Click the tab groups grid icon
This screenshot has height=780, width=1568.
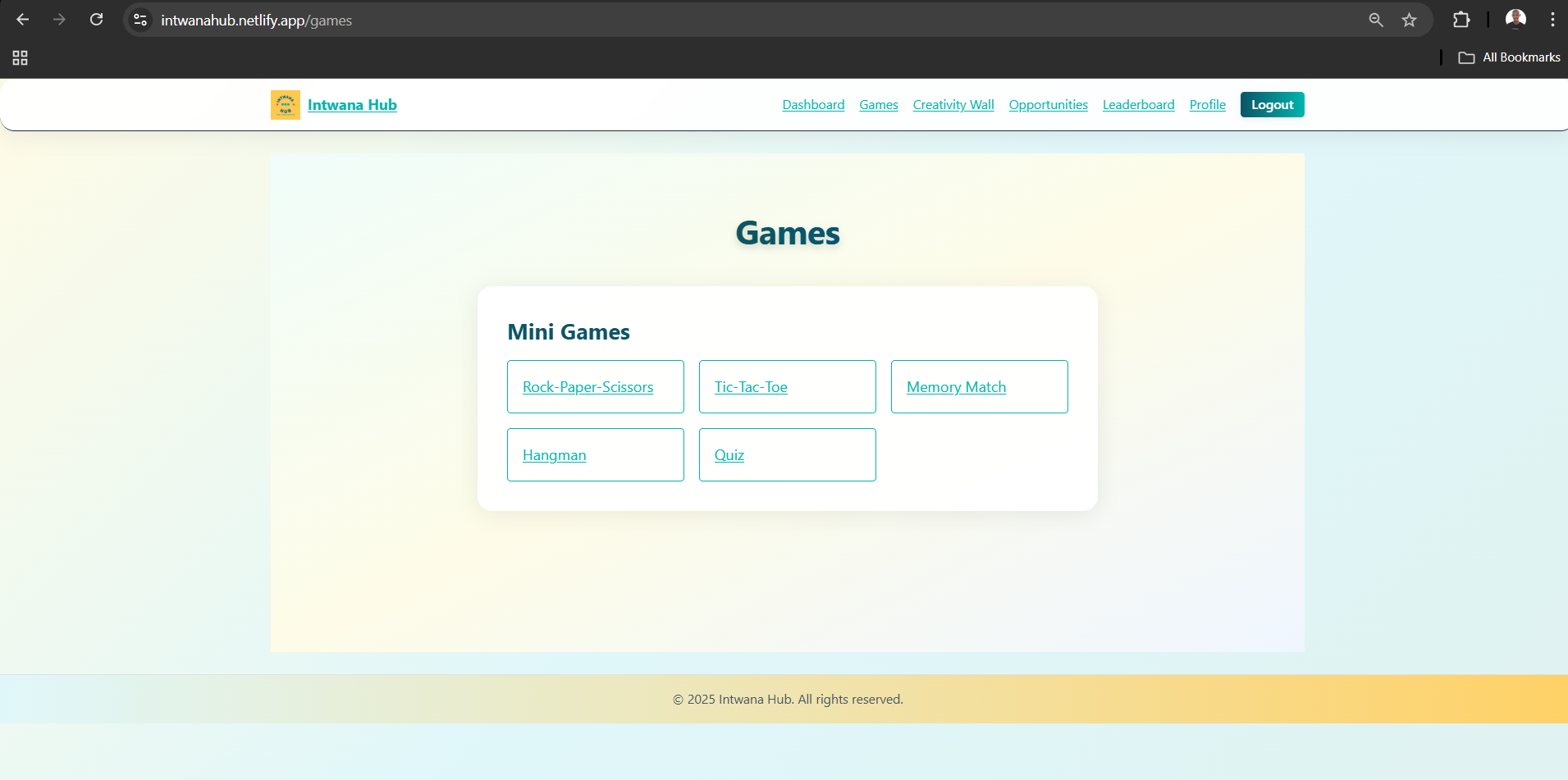[x=20, y=57]
